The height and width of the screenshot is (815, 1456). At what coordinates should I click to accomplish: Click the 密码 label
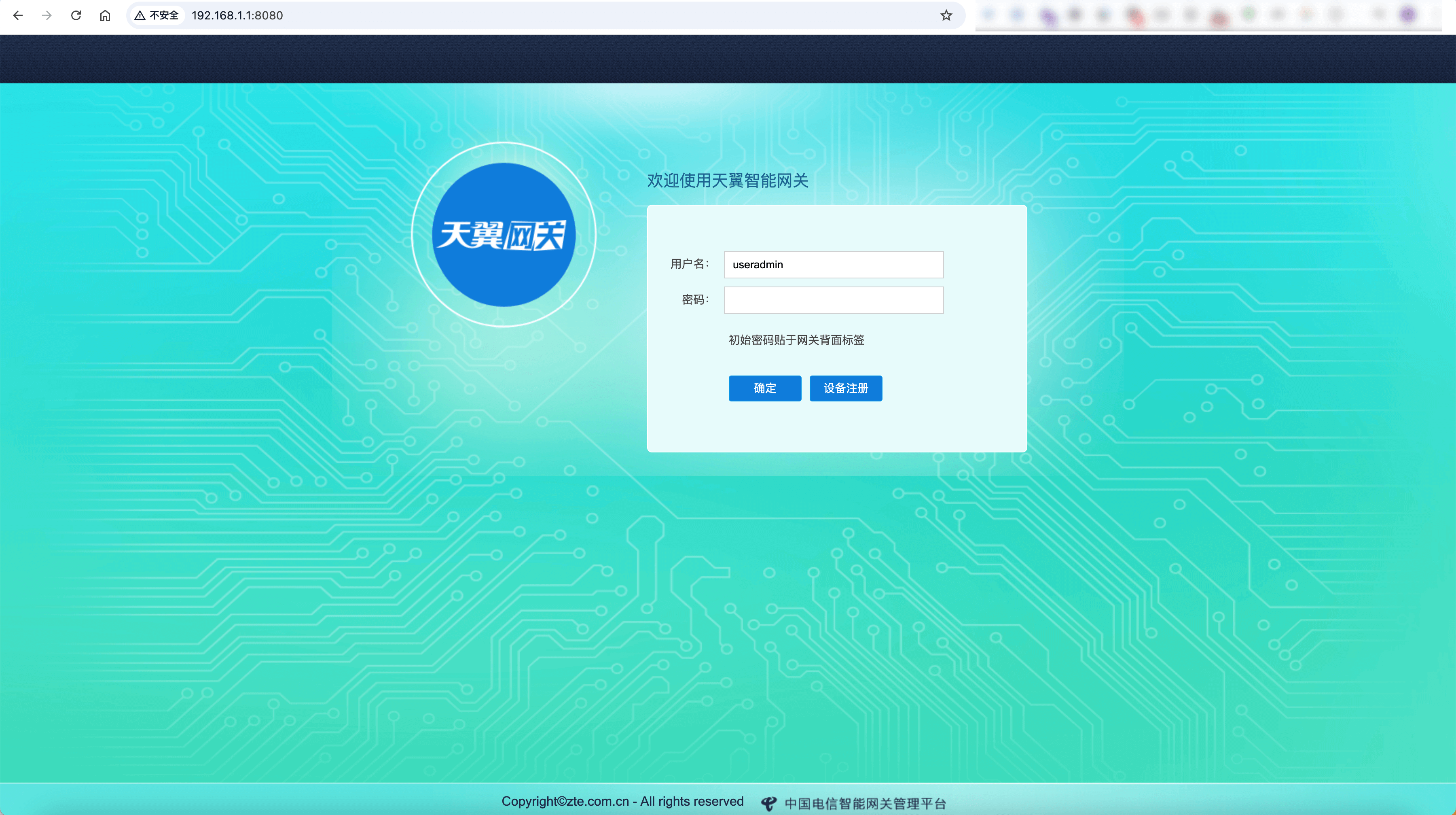pyautogui.click(x=695, y=300)
